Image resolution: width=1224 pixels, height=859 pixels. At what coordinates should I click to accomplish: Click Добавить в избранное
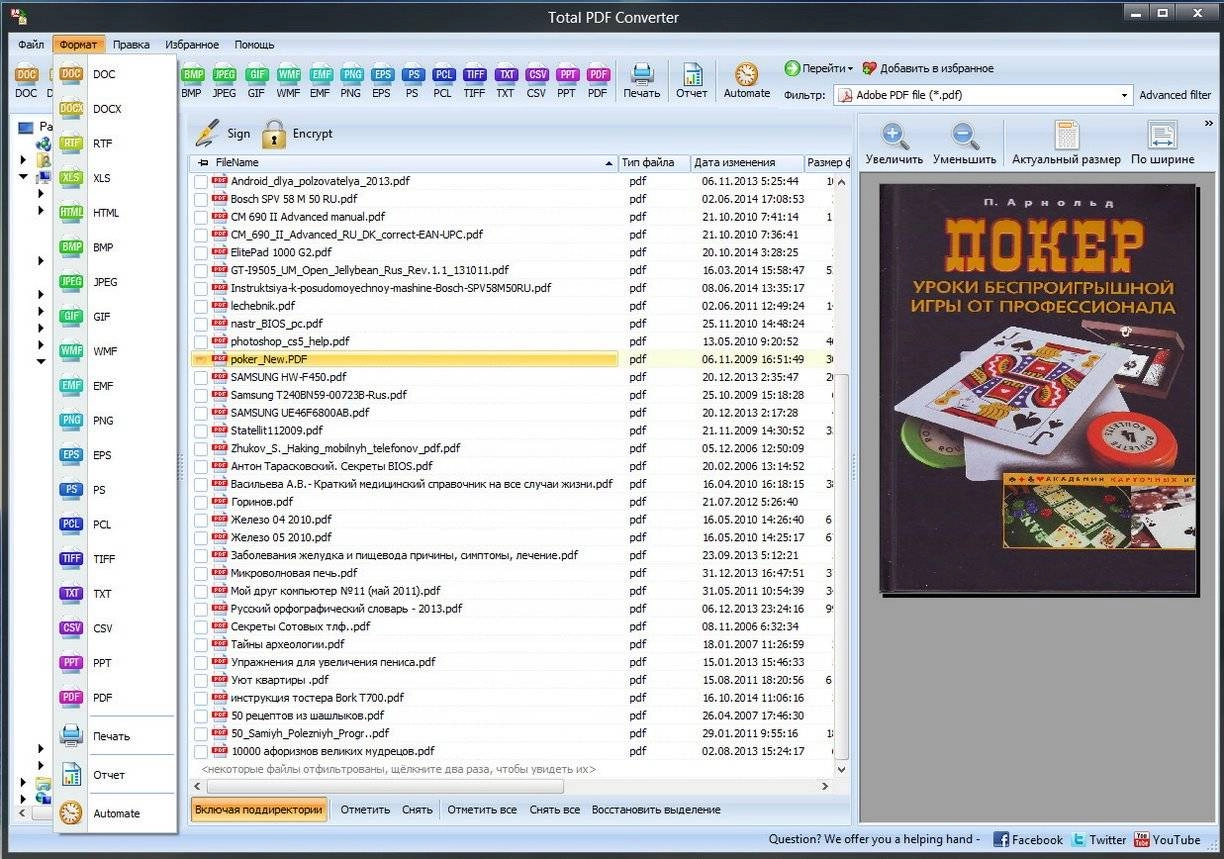point(927,69)
